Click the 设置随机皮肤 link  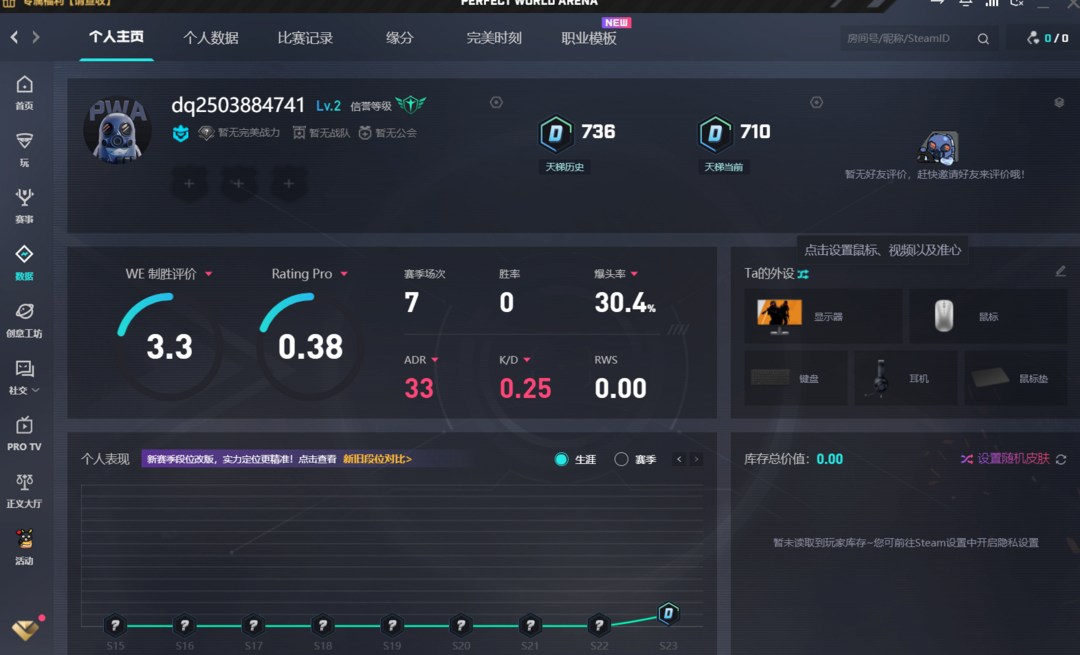[1013, 459]
